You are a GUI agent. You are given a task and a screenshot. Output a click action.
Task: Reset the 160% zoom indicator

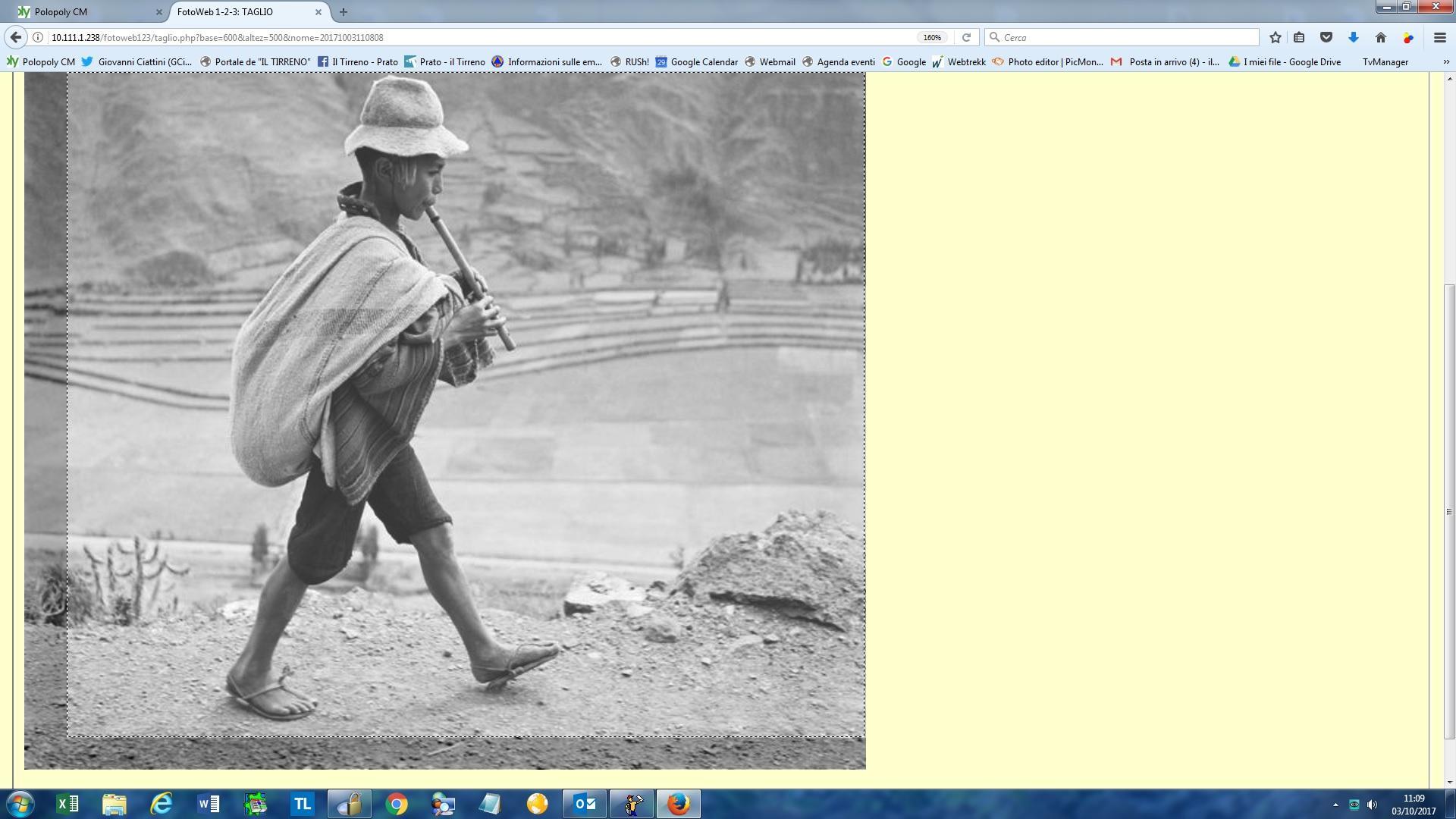[932, 37]
